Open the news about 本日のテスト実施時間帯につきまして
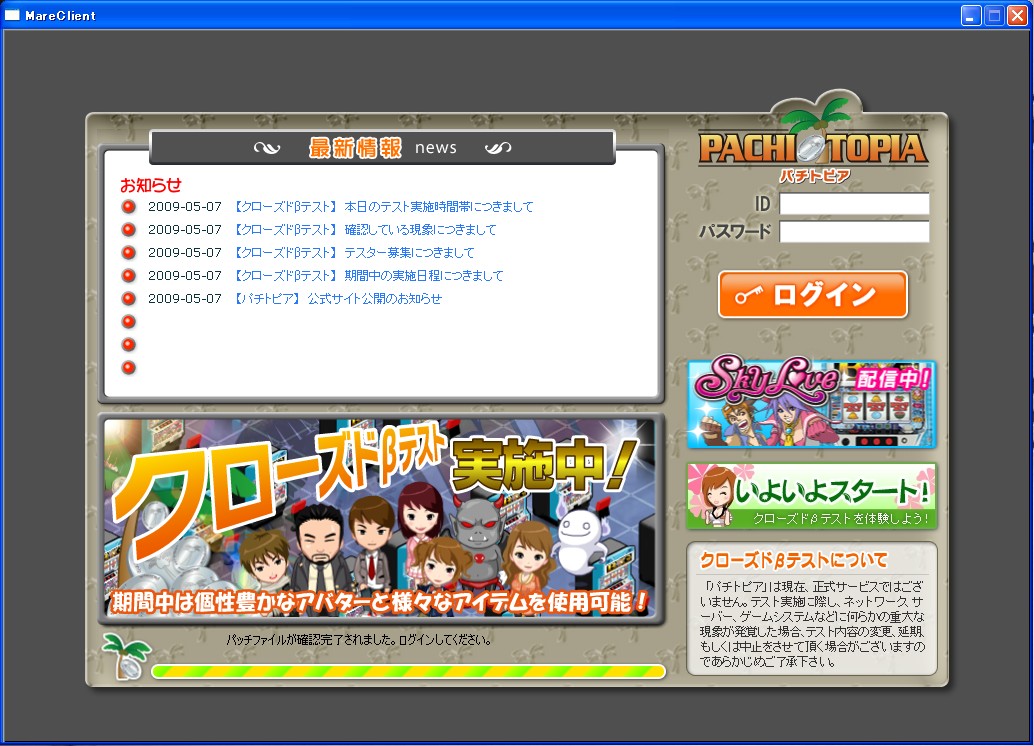The width and height of the screenshot is (1034, 746). 438,206
